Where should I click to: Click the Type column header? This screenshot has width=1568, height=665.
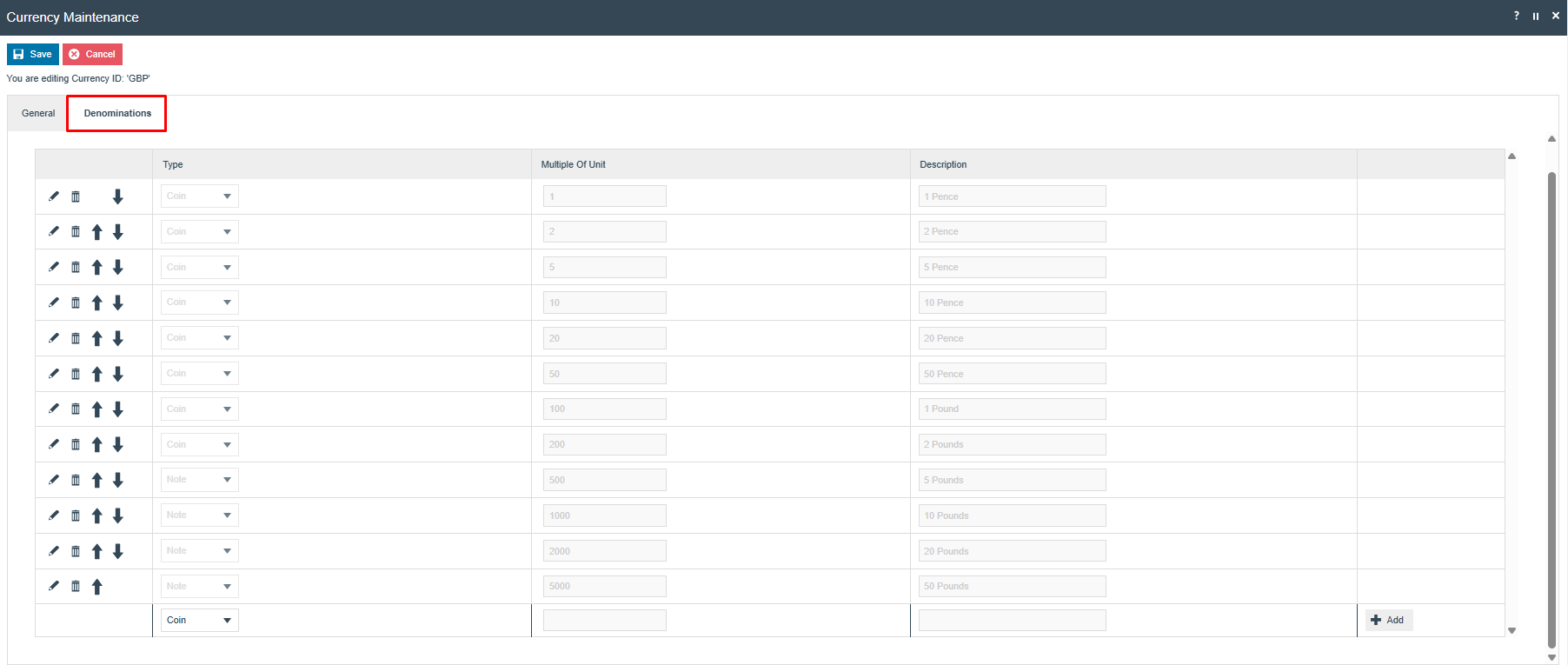point(342,164)
